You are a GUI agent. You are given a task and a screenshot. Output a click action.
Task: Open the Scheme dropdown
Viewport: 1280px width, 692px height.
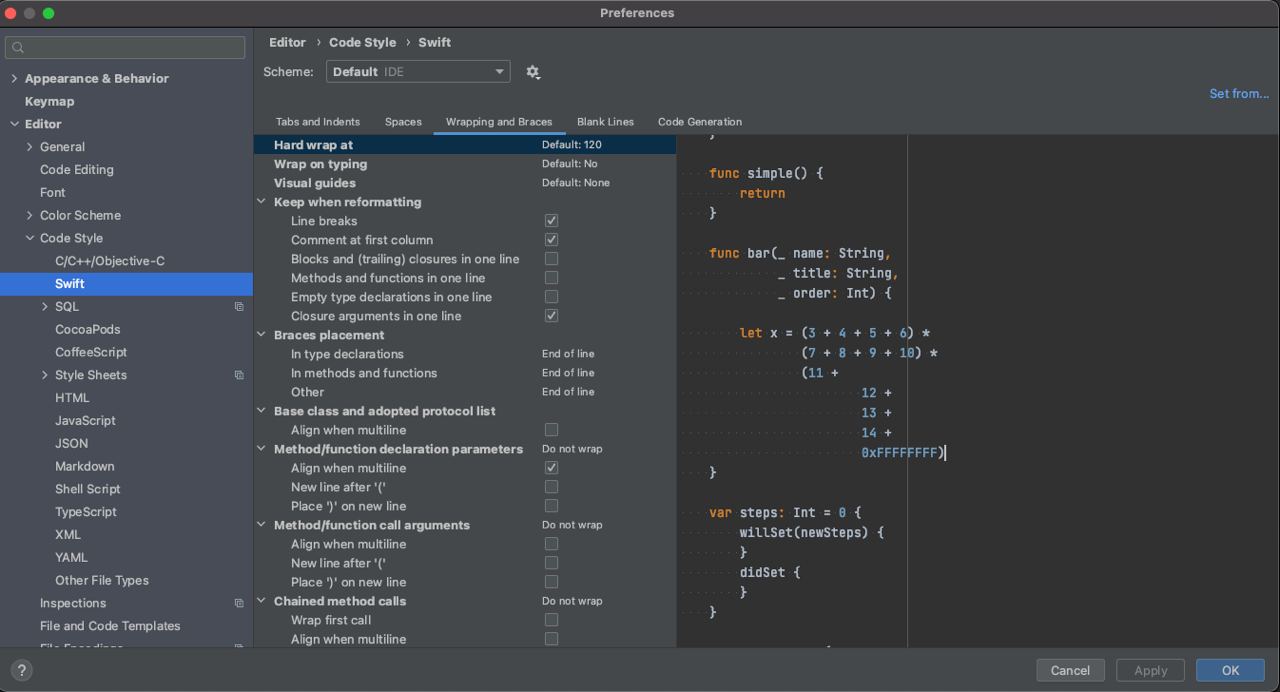[x=417, y=72]
